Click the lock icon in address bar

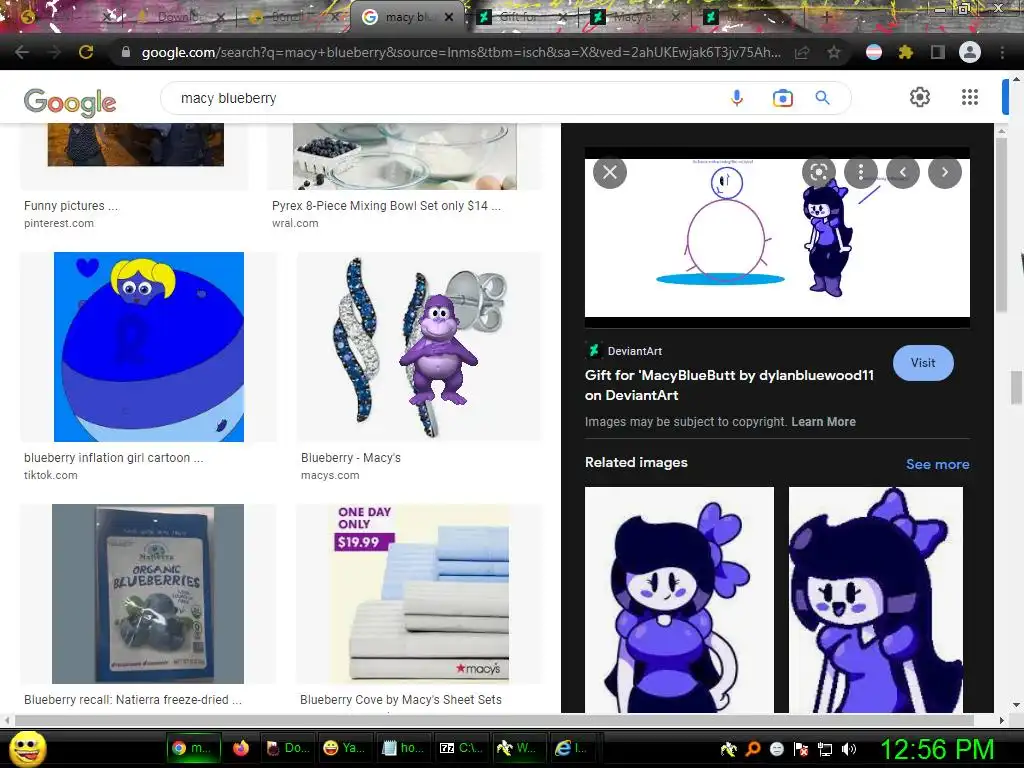(x=126, y=52)
